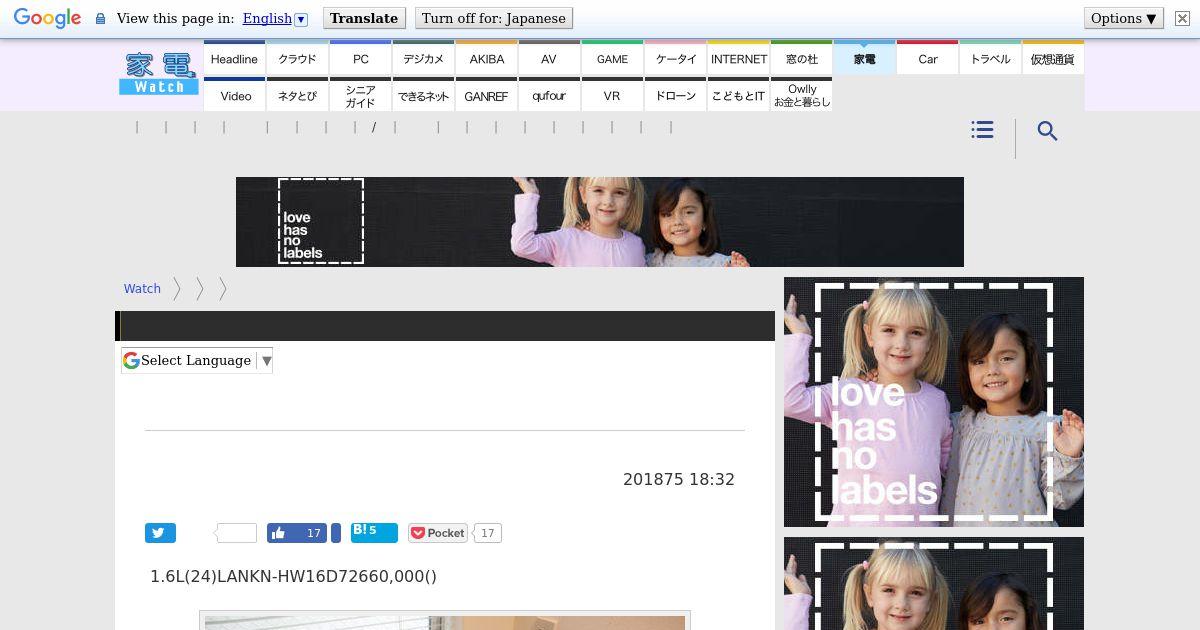Screen dimensions: 1200x630
Task: Close the Google Translate bar
Action: [x=1181, y=18]
